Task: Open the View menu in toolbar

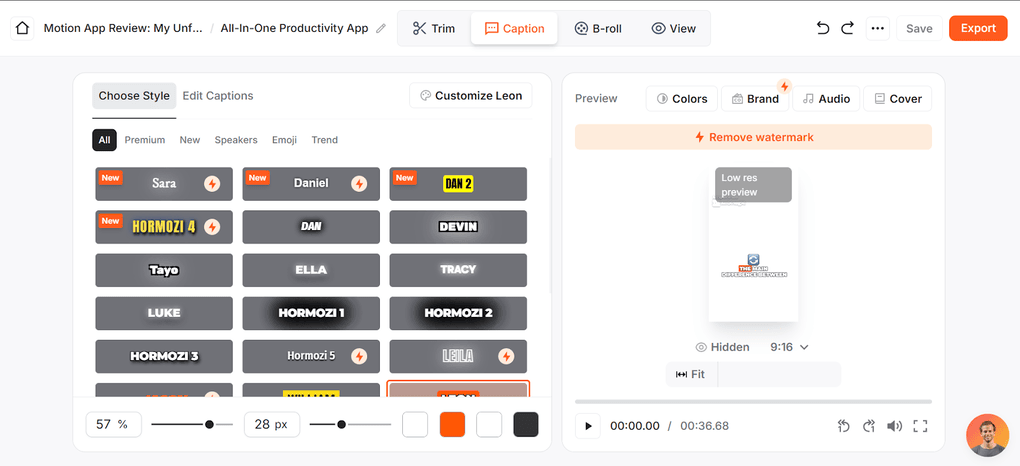Action: click(673, 29)
